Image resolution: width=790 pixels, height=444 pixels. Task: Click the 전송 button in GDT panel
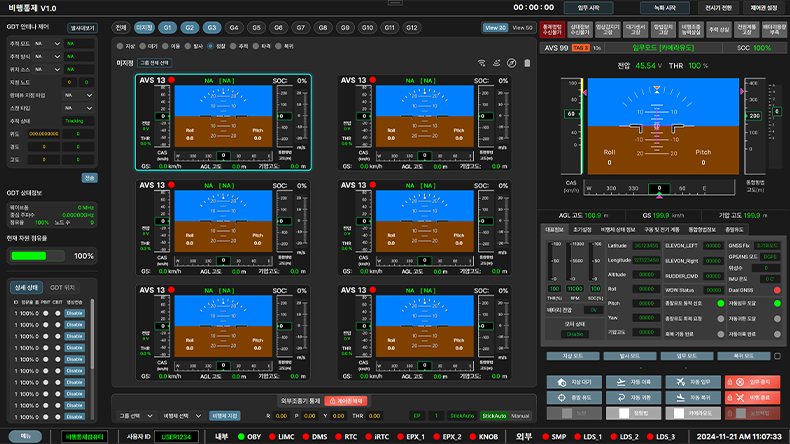(x=90, y=178)
